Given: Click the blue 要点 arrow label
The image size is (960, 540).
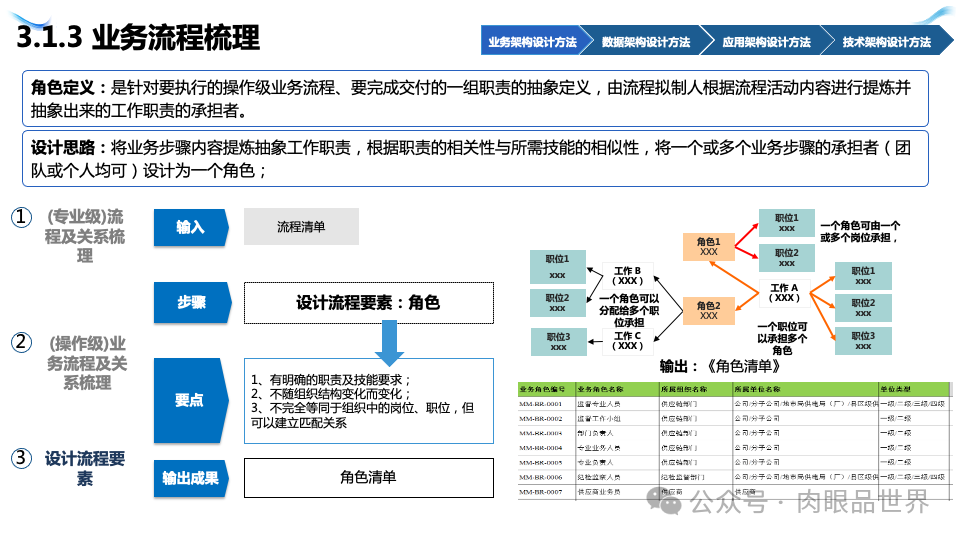Looking at the screenshot, I should point(190,400).
